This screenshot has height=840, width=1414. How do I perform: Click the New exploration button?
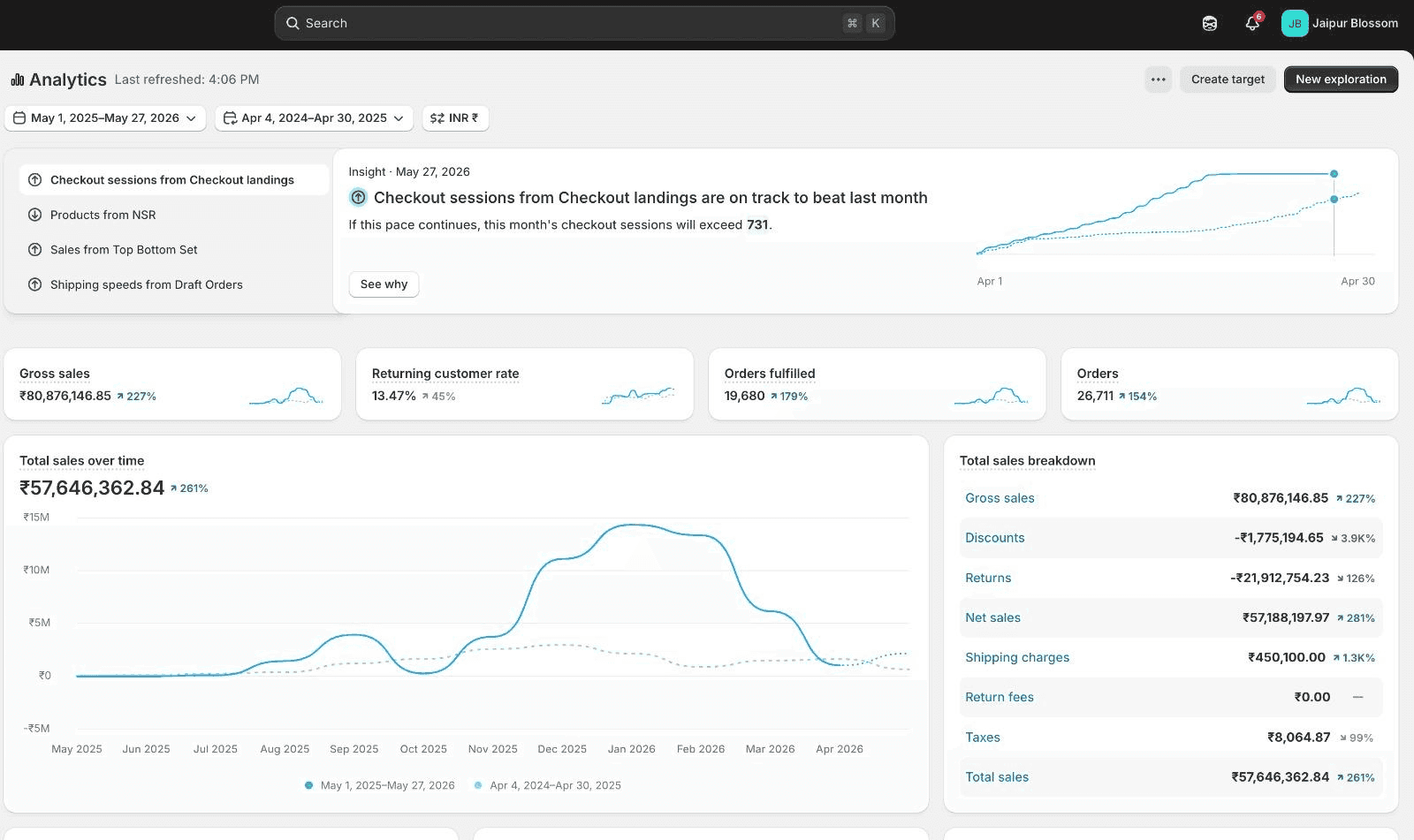tap(1341, 79)
